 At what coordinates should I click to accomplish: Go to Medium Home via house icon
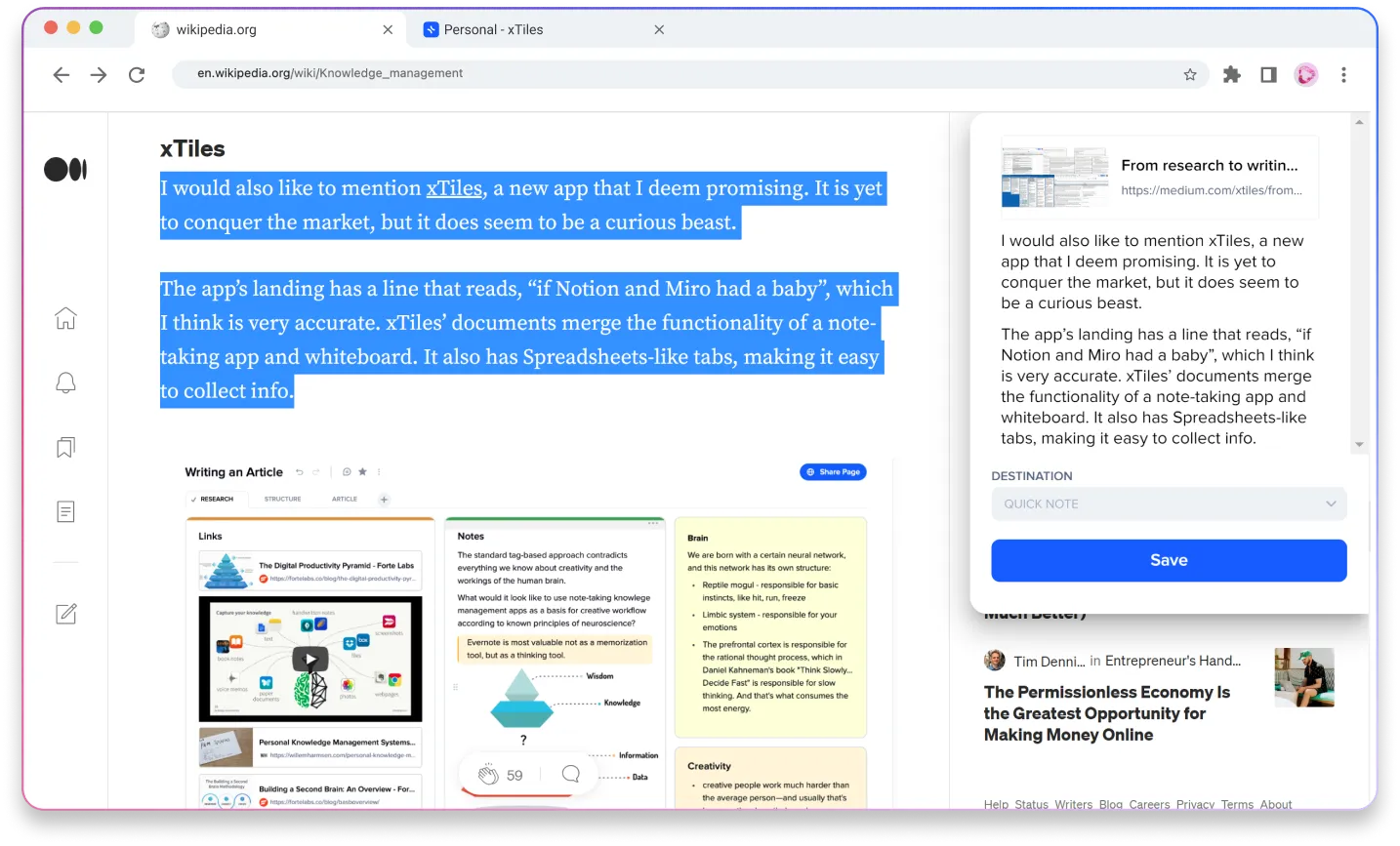click(x=65, y=318)
